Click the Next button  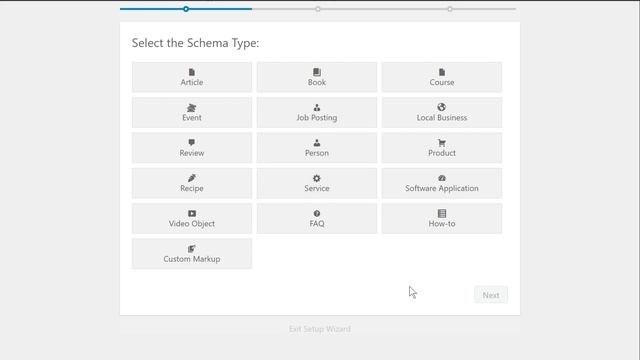[491, 295]
